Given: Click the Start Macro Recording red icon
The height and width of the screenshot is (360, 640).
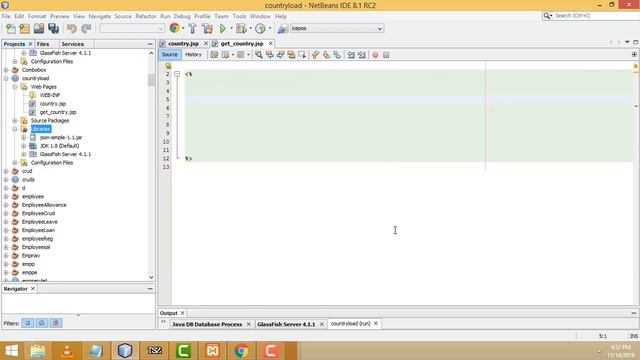Looking at the screenshot, I should pos(375,55).
